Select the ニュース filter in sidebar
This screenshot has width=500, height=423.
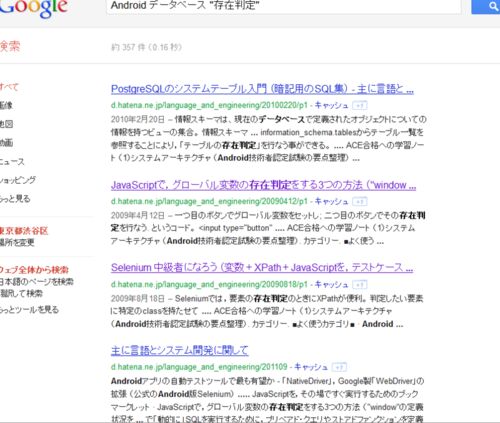coord(12,162)
